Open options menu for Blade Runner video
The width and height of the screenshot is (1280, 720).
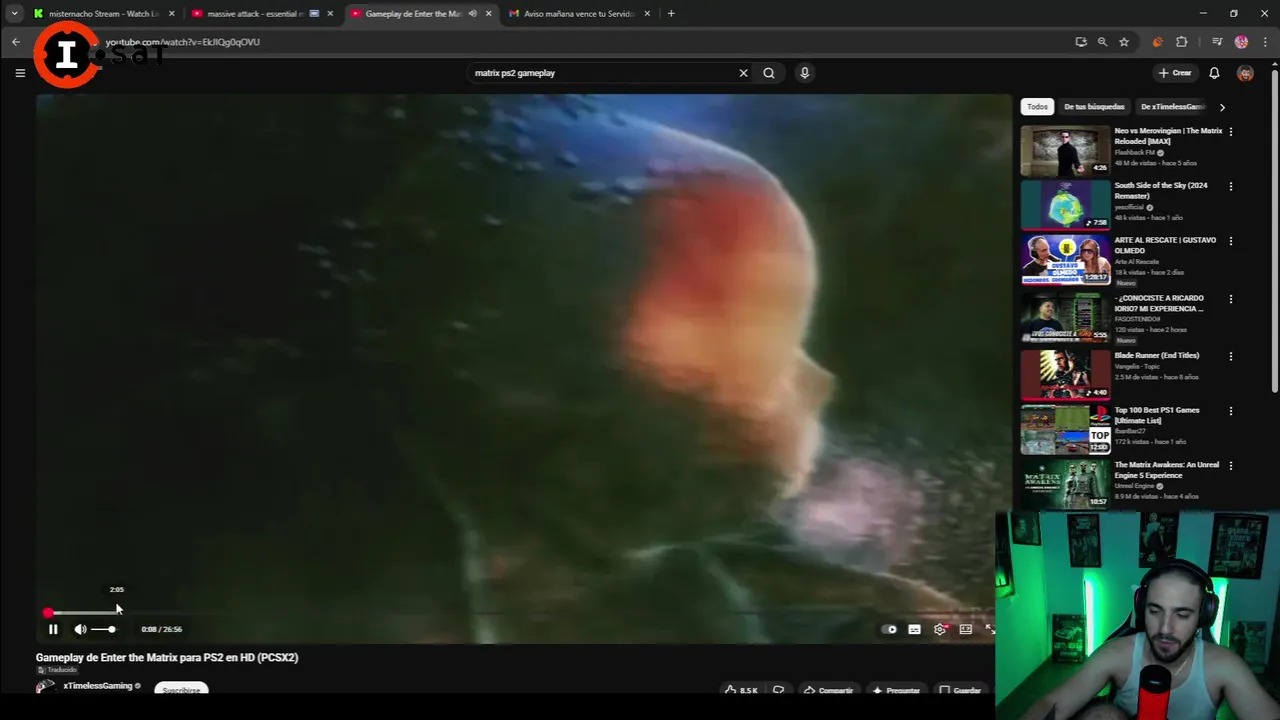[1231, 356]
